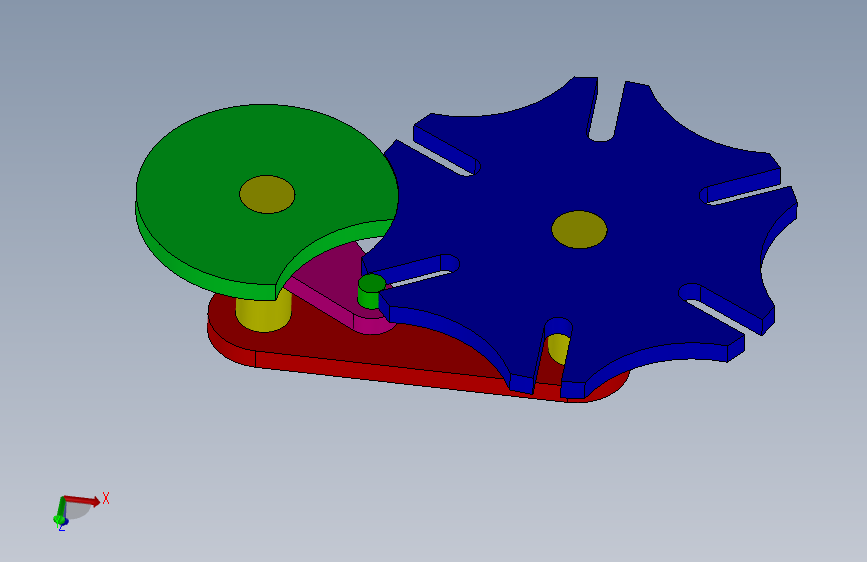The height and width of the screenshot is (562, 867).
Task: Select yellow shaft hub on green disk
Action: coord(267,194)
